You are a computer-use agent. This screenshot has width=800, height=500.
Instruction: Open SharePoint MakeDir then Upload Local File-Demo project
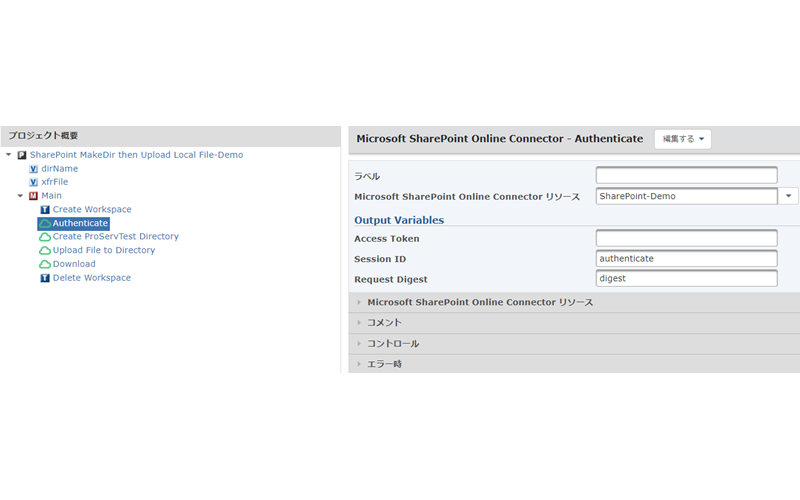coord(136,155)
